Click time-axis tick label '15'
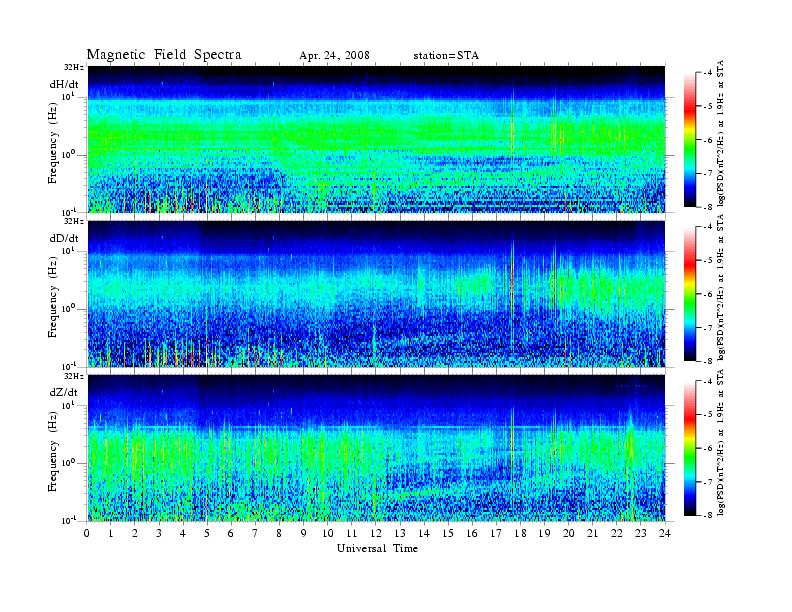Screen dimensions: 792x612 coord(448,533)
